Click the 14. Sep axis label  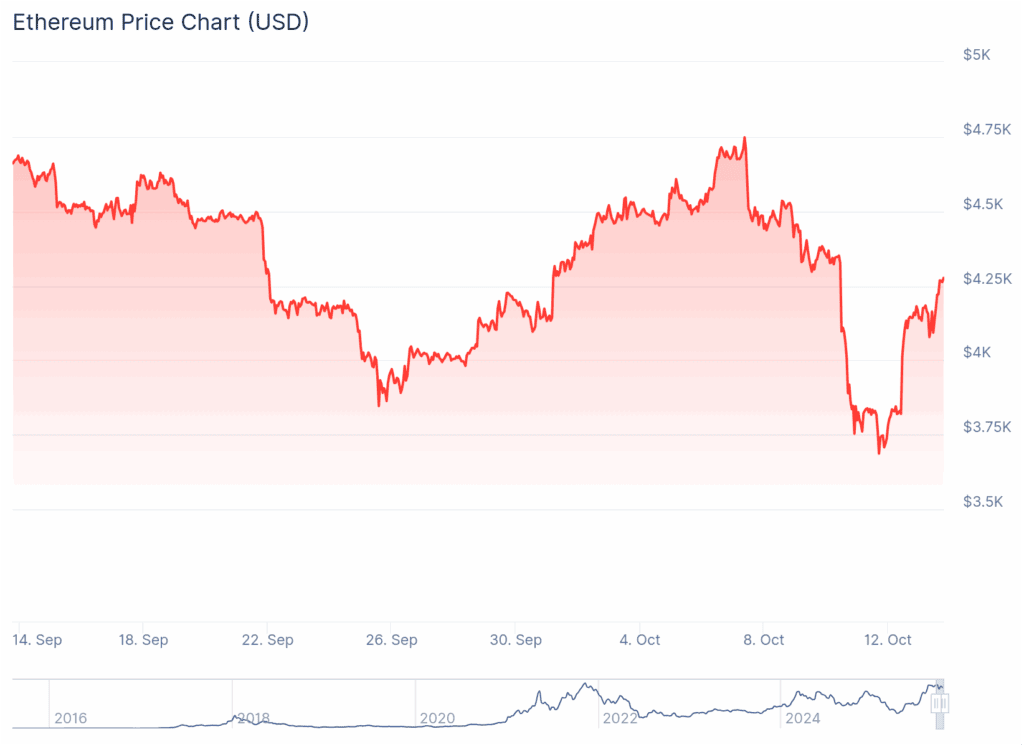(37, 640)
